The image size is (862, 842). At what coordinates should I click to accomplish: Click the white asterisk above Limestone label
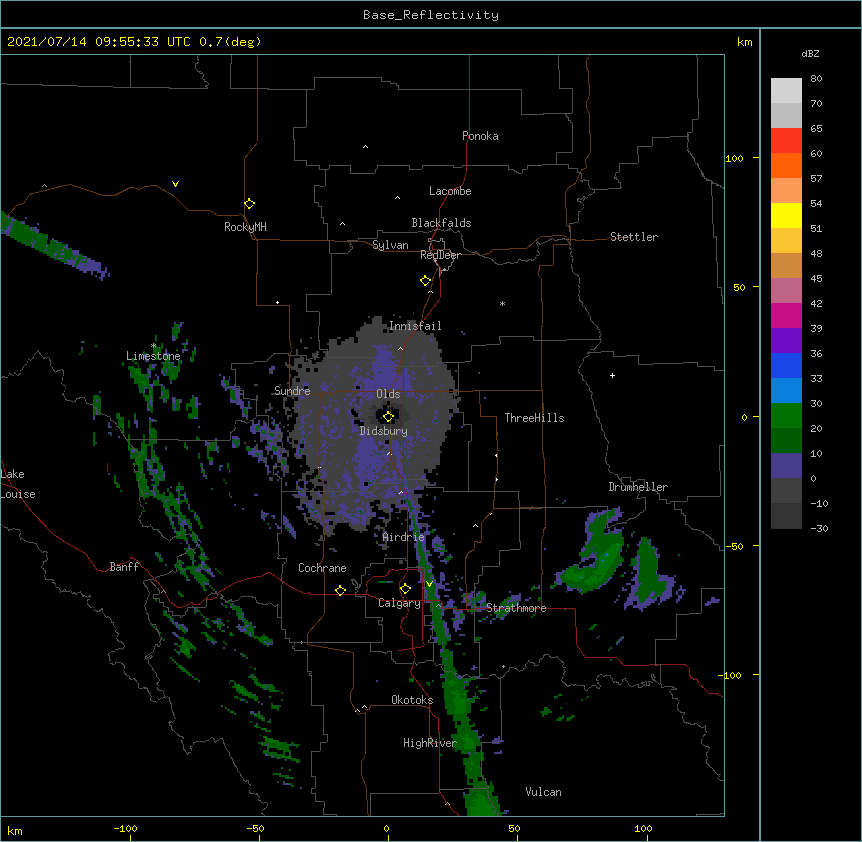tap(154, 346)
